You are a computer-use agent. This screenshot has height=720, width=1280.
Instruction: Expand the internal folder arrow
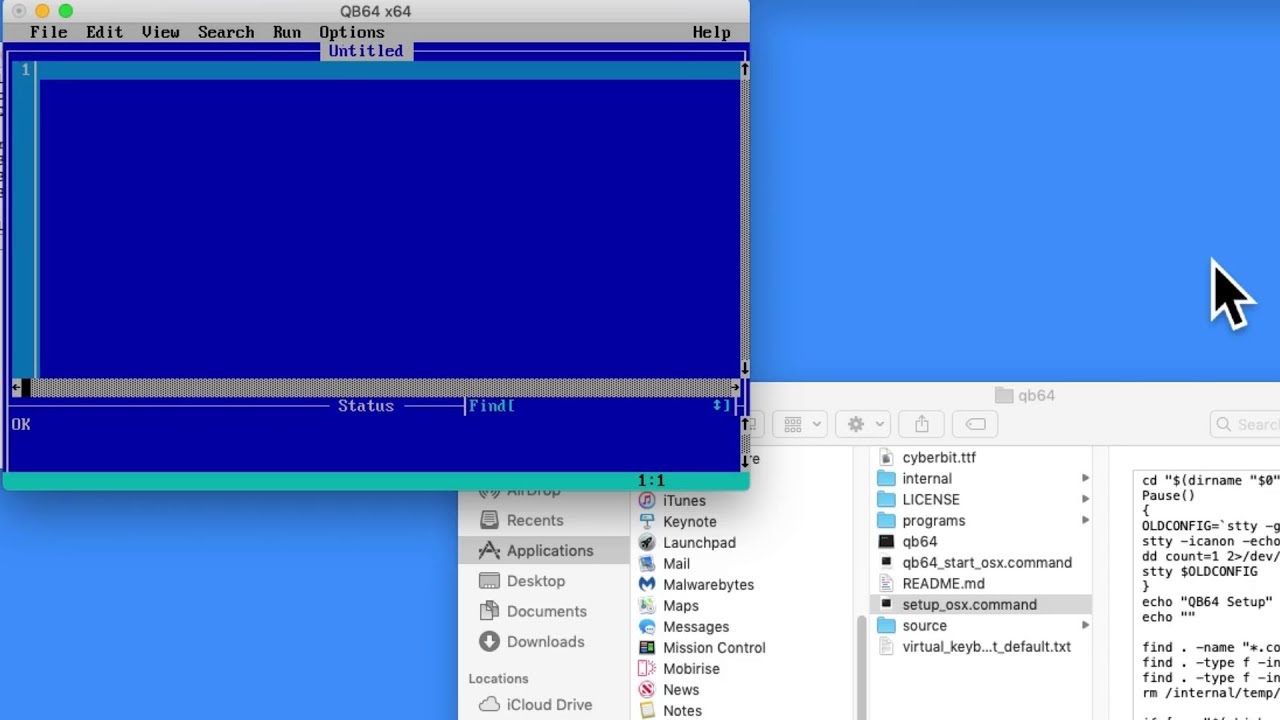point(1085,478)
